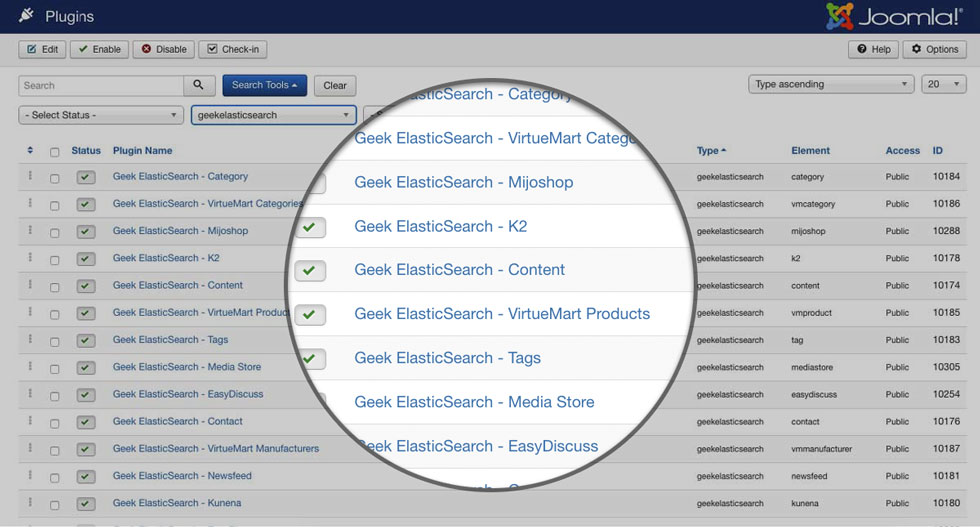
Task: Toggle status icon for Media Store row
Action: point(86,368)
